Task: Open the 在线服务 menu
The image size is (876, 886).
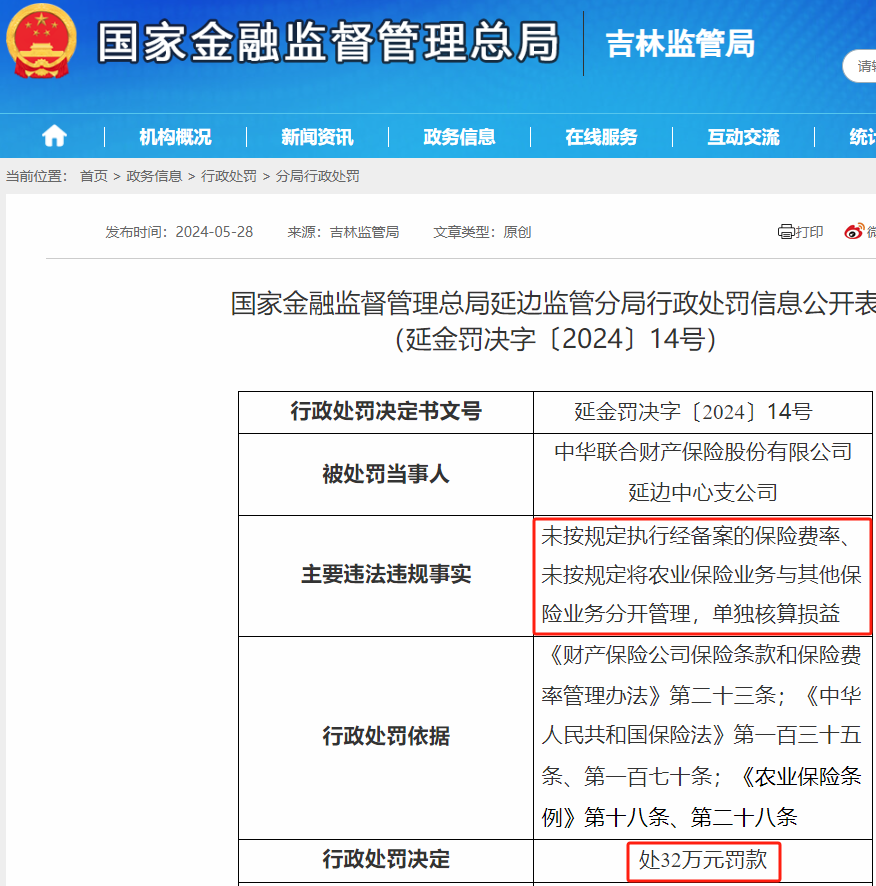Action: click(x=601, y=136)
